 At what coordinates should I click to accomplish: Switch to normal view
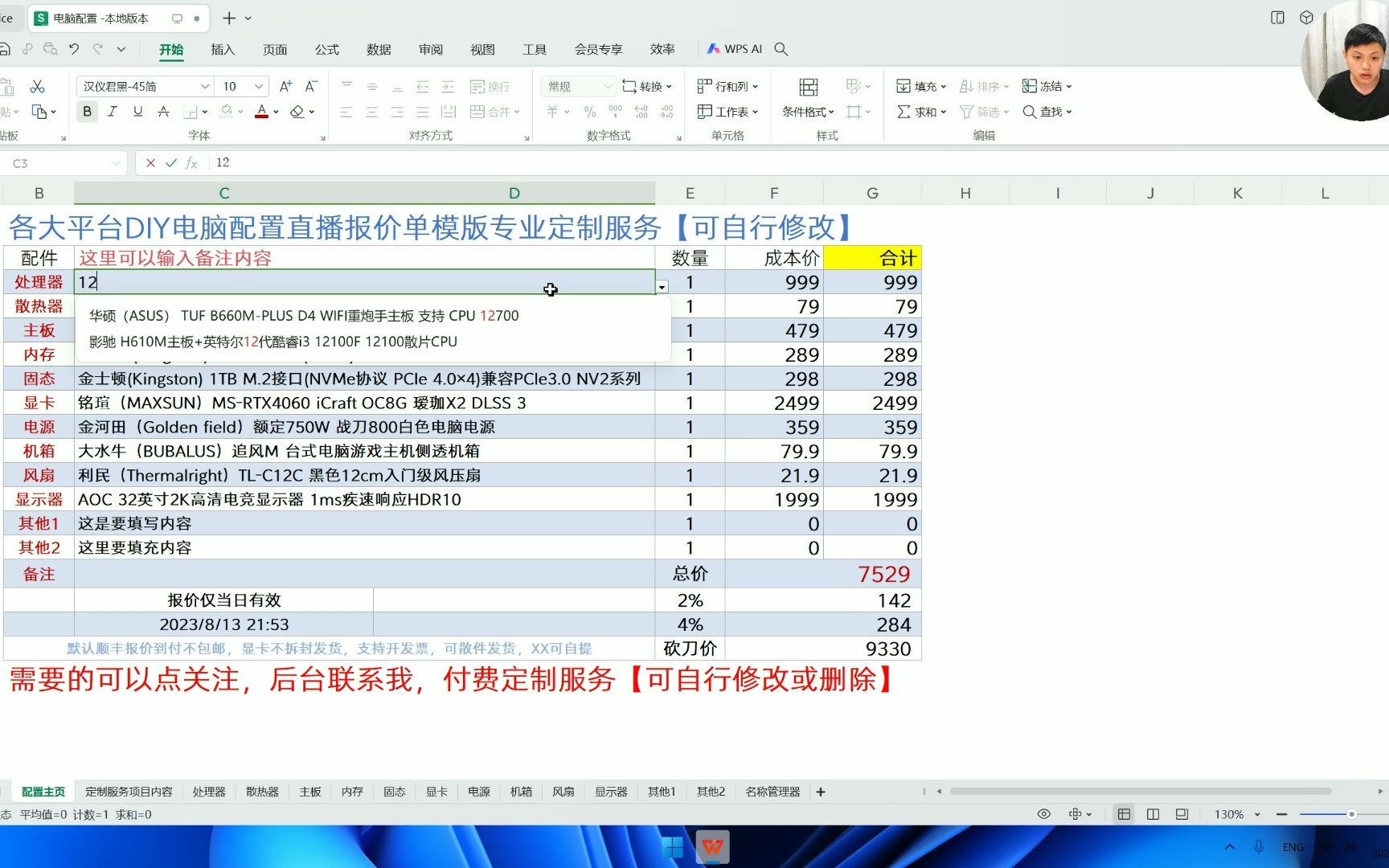tap(1124, 814)
